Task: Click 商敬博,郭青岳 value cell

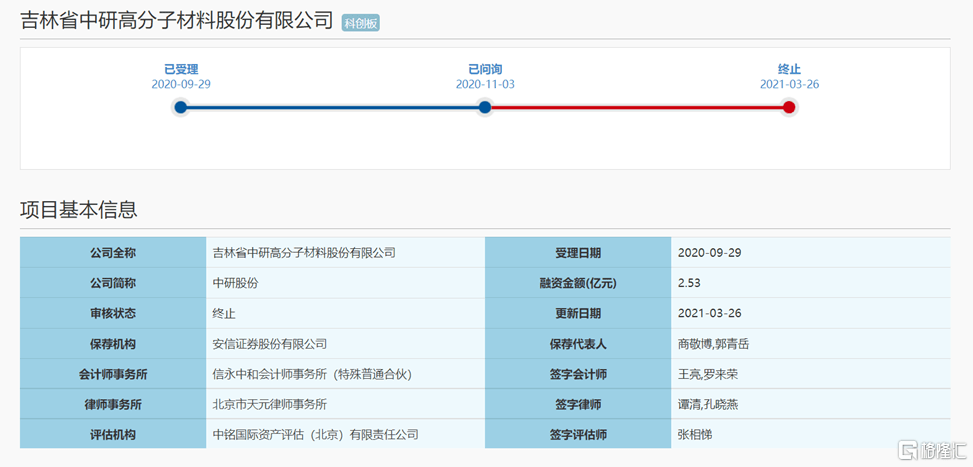Action: pos(810,344)
